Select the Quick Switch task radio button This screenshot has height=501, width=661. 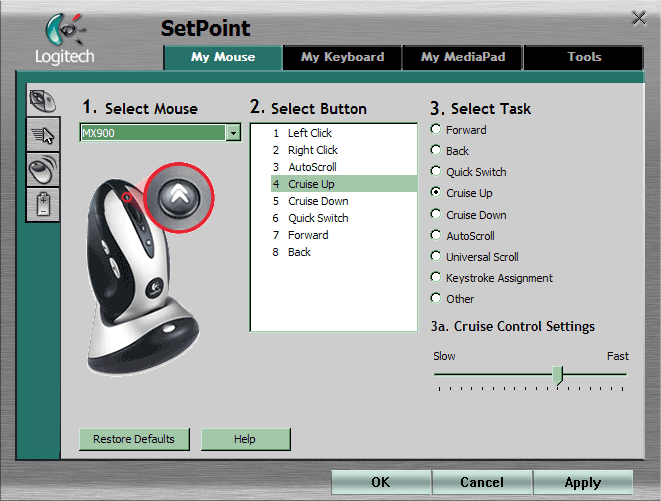pos(435,172)
